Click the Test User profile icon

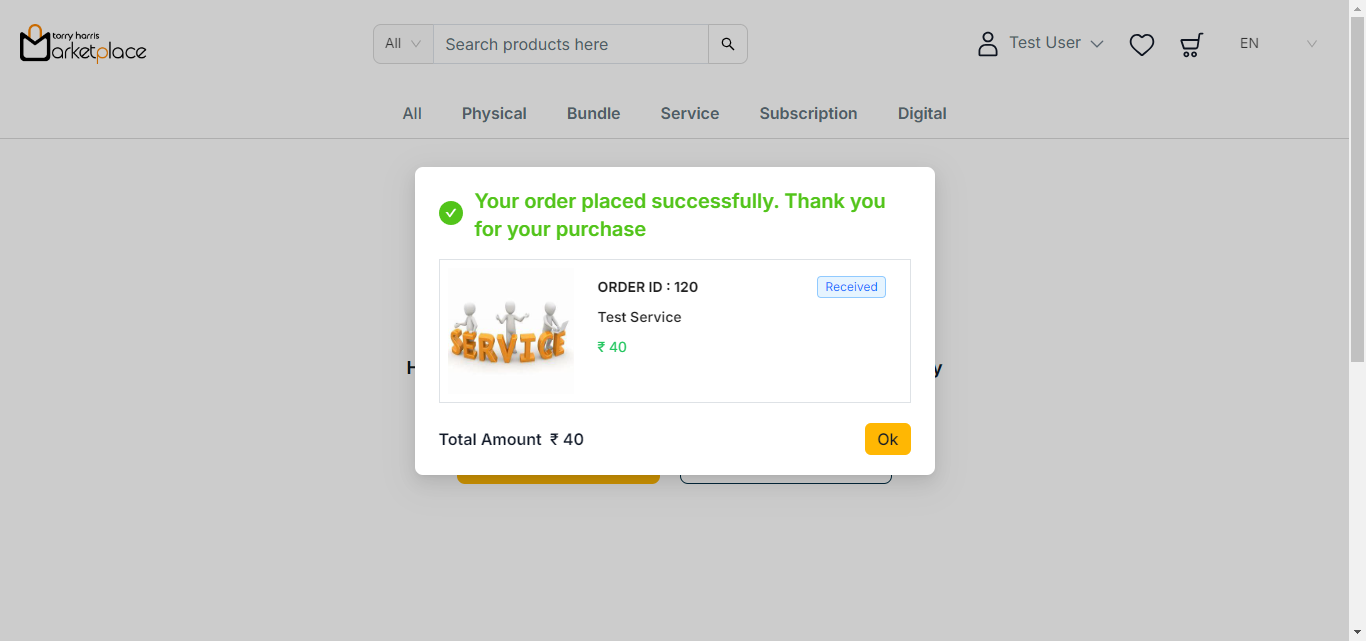pos(988,44)
